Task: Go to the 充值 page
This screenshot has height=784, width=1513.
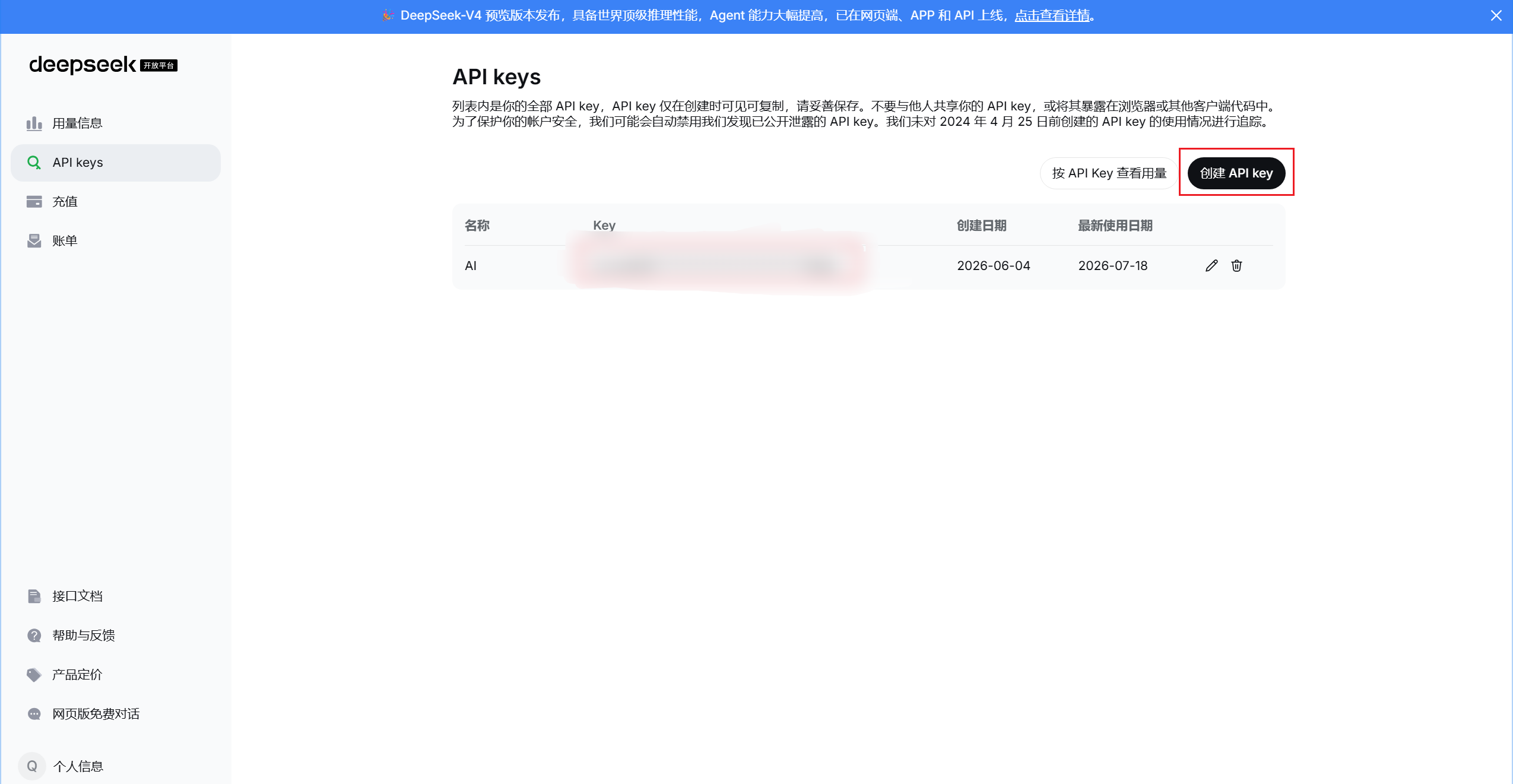Action: point(116,202)
